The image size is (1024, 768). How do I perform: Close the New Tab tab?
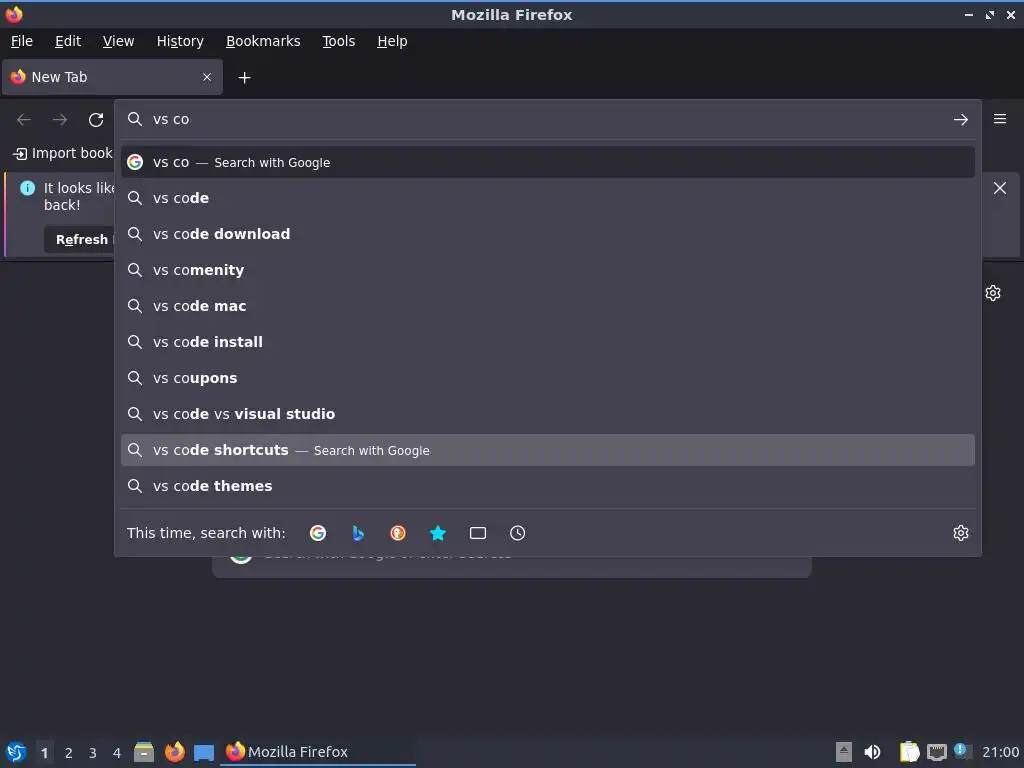207,77
